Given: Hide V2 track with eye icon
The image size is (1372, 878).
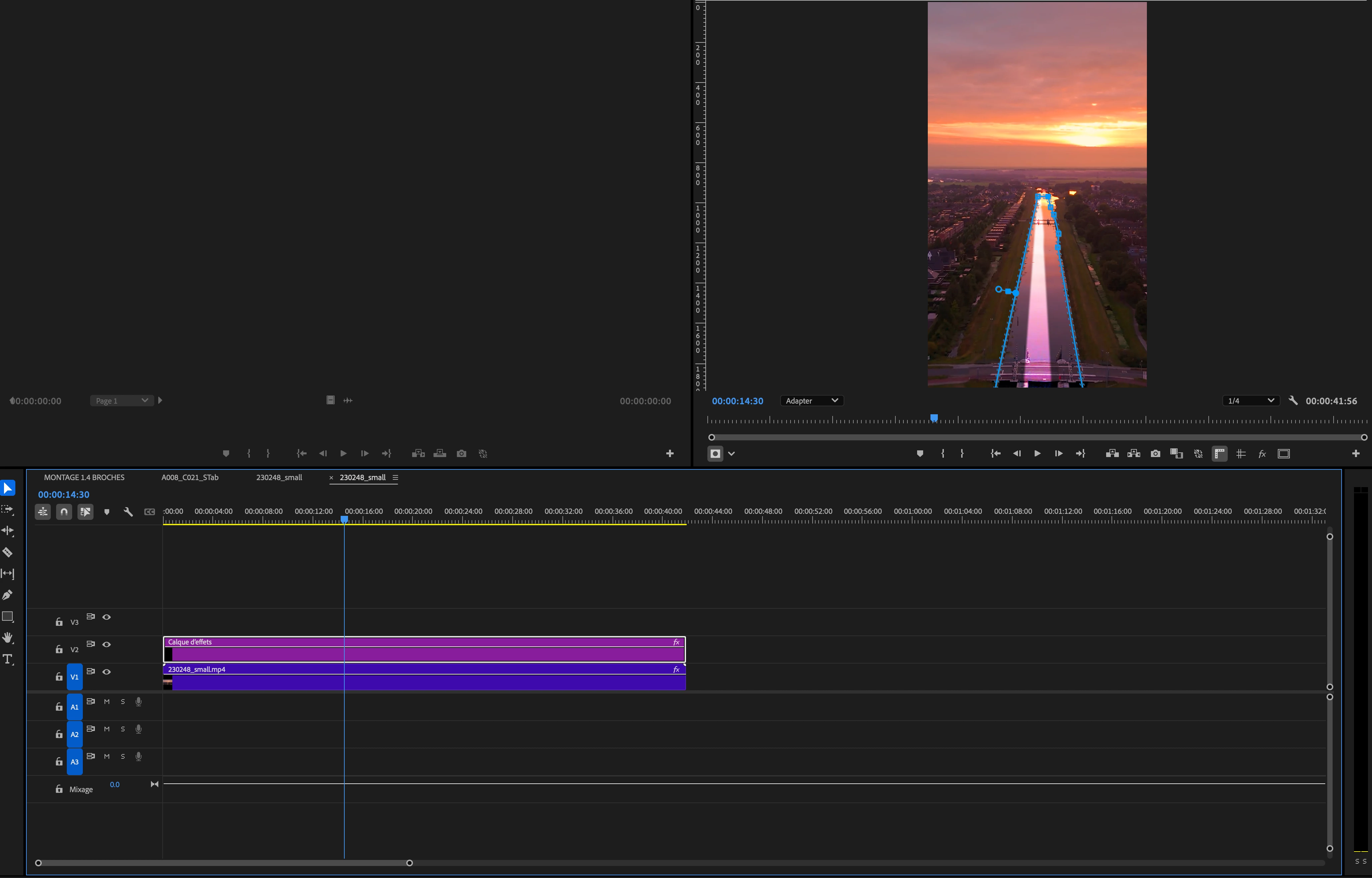Looking at the screenshot, I should (107, 644).
